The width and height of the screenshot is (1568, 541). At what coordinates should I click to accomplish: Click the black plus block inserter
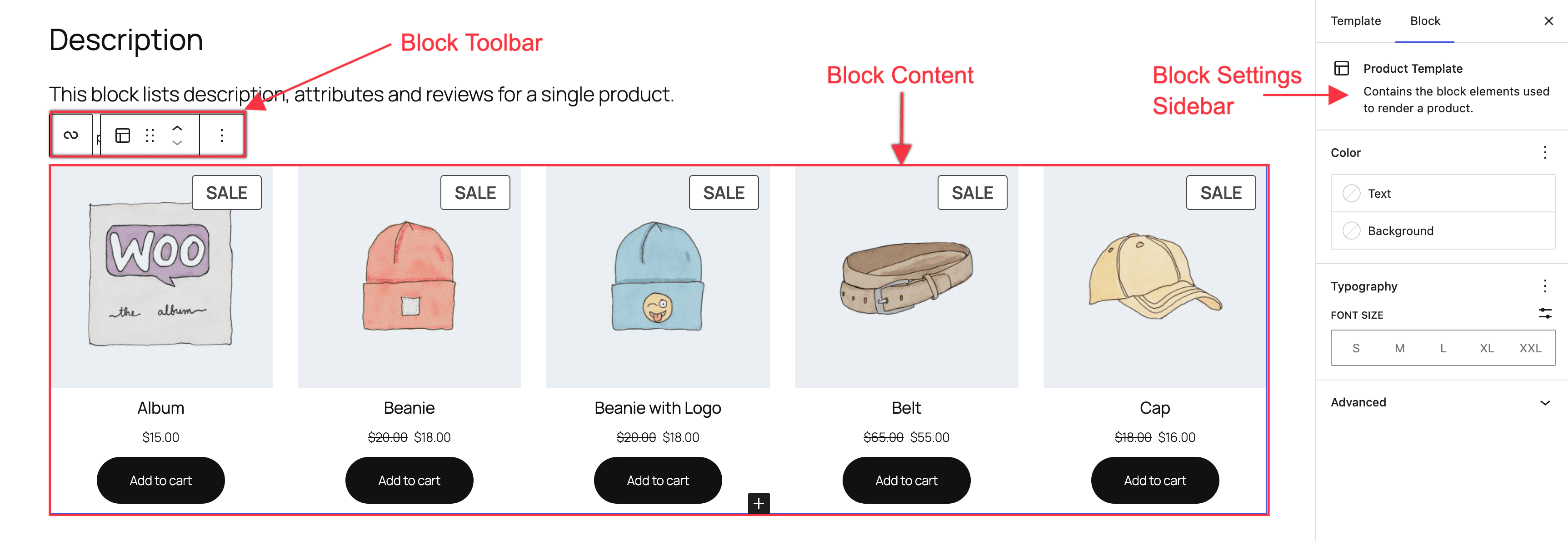pos(759,503)
